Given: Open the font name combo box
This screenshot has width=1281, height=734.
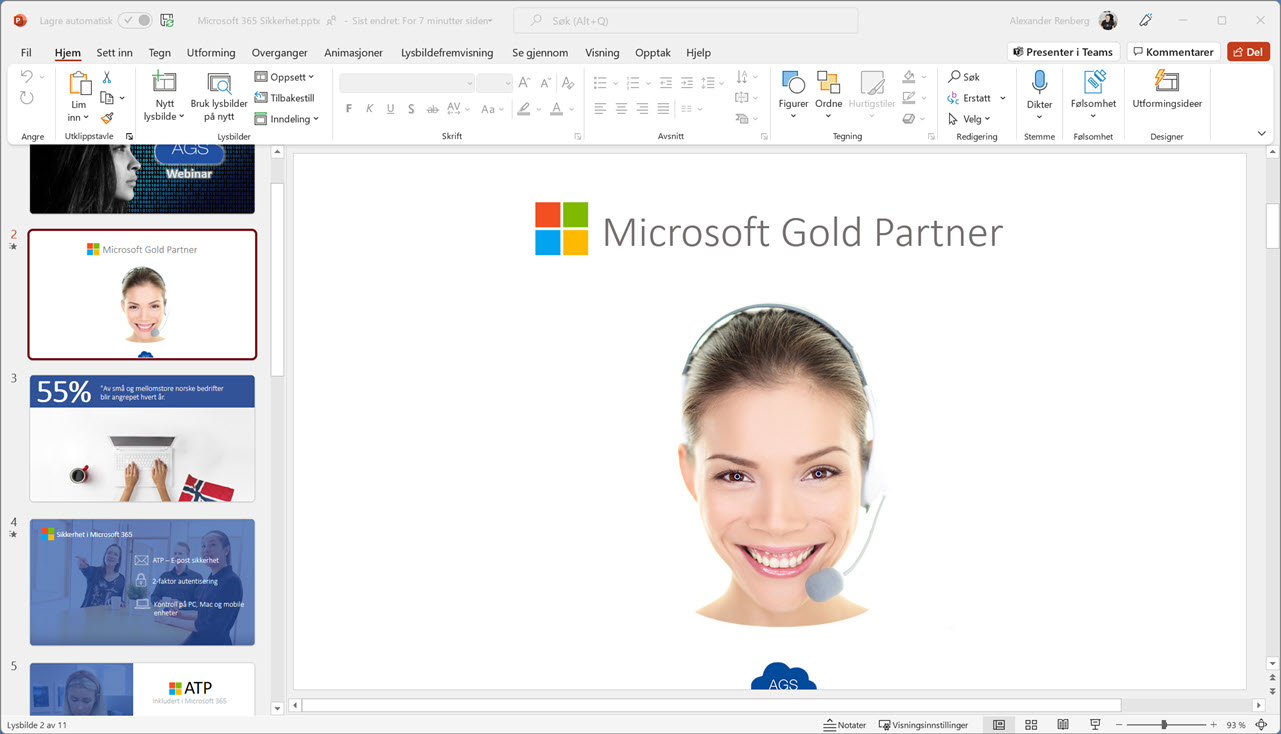Looking at the screenshot, I should tap(407, 83).
